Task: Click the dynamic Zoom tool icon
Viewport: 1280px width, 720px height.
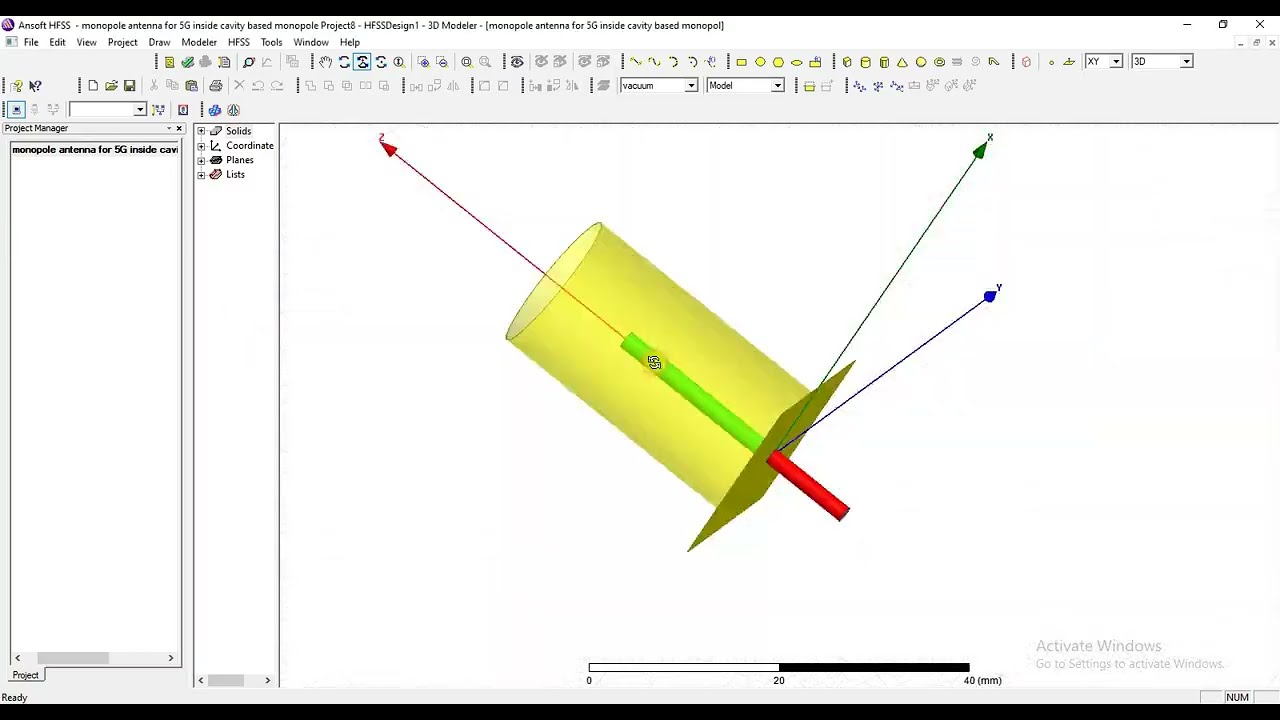Action: [399, 62]
